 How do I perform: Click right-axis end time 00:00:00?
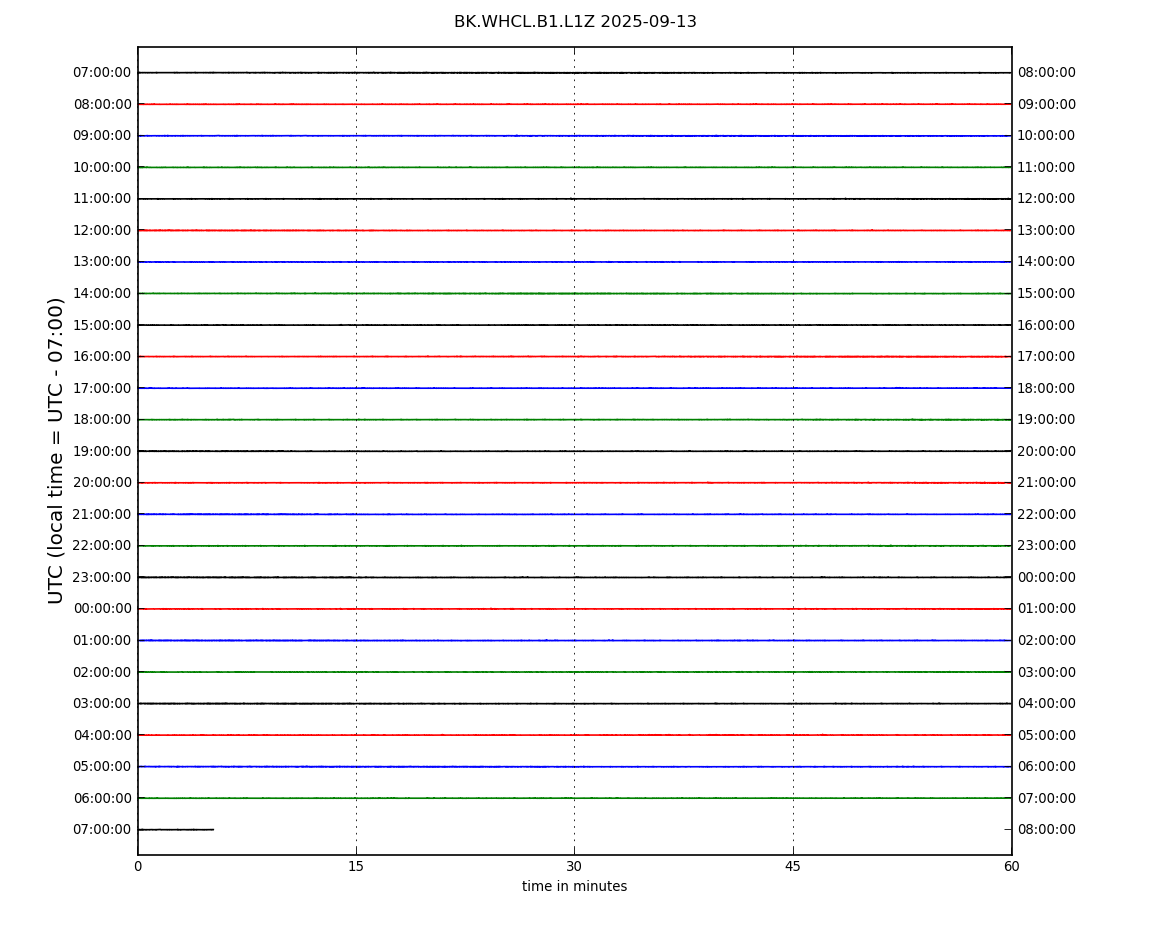pyautogui.click(x=1047, y=577)
